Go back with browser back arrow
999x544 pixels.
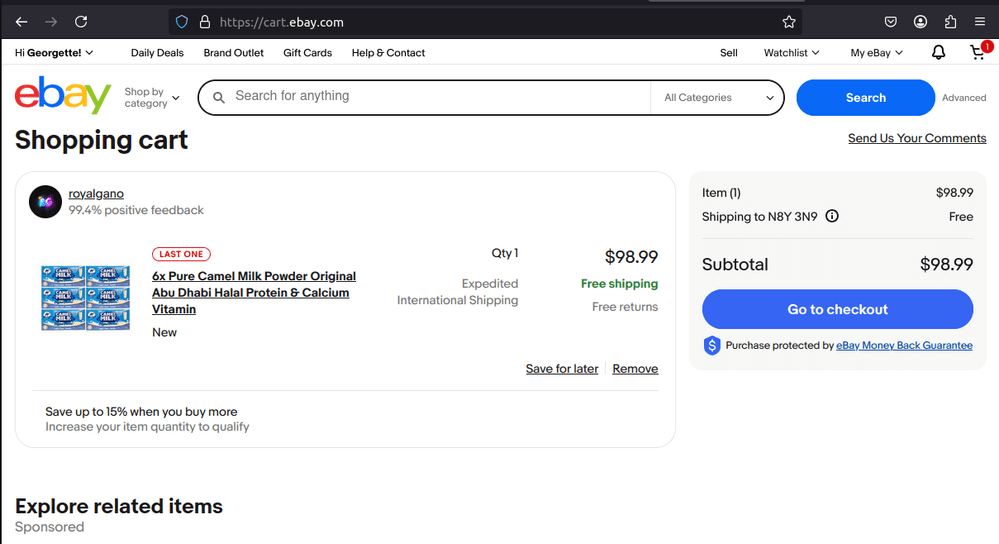[x=22, y=22]
